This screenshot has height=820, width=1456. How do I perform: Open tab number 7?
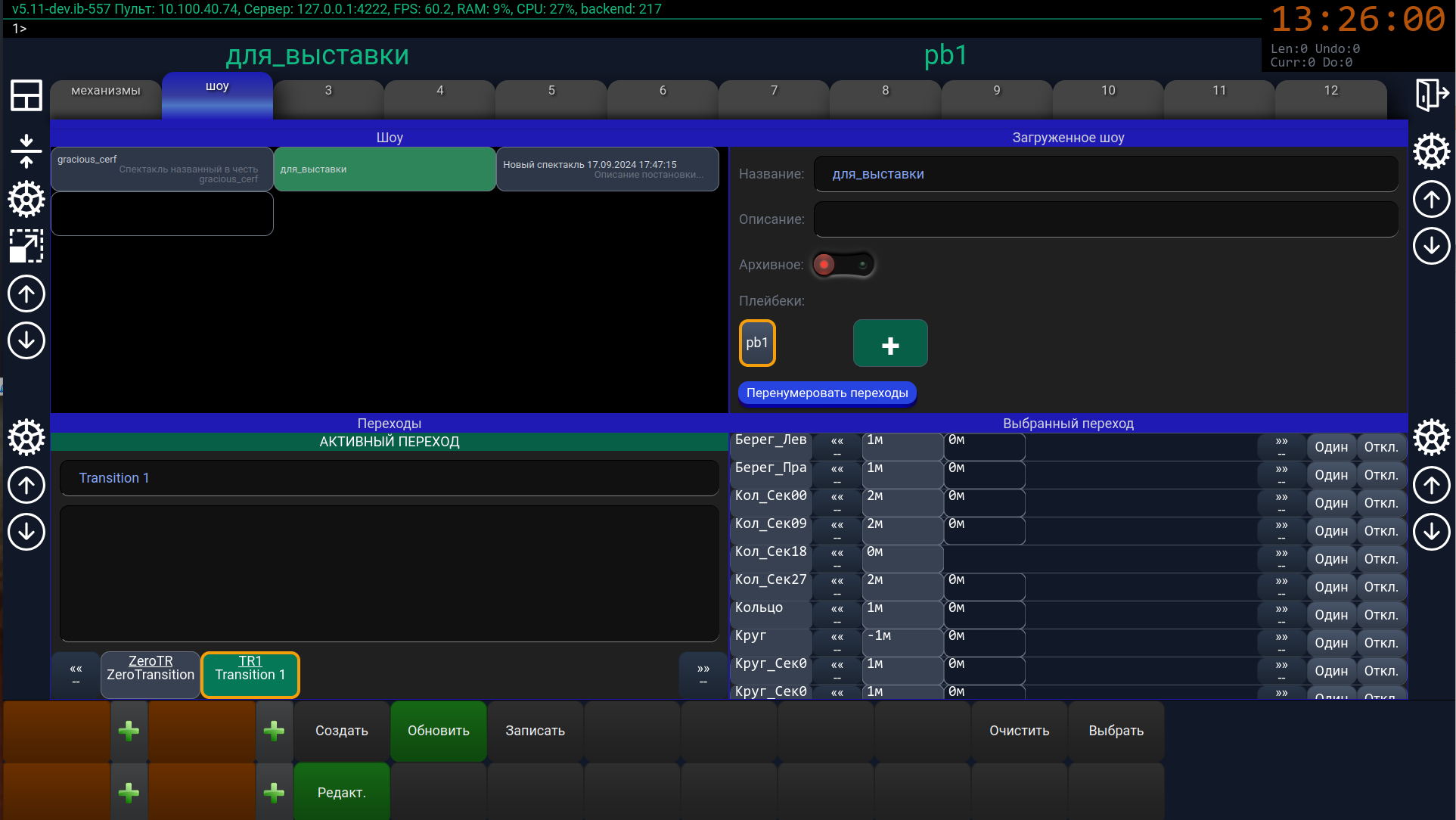point(774,91)
